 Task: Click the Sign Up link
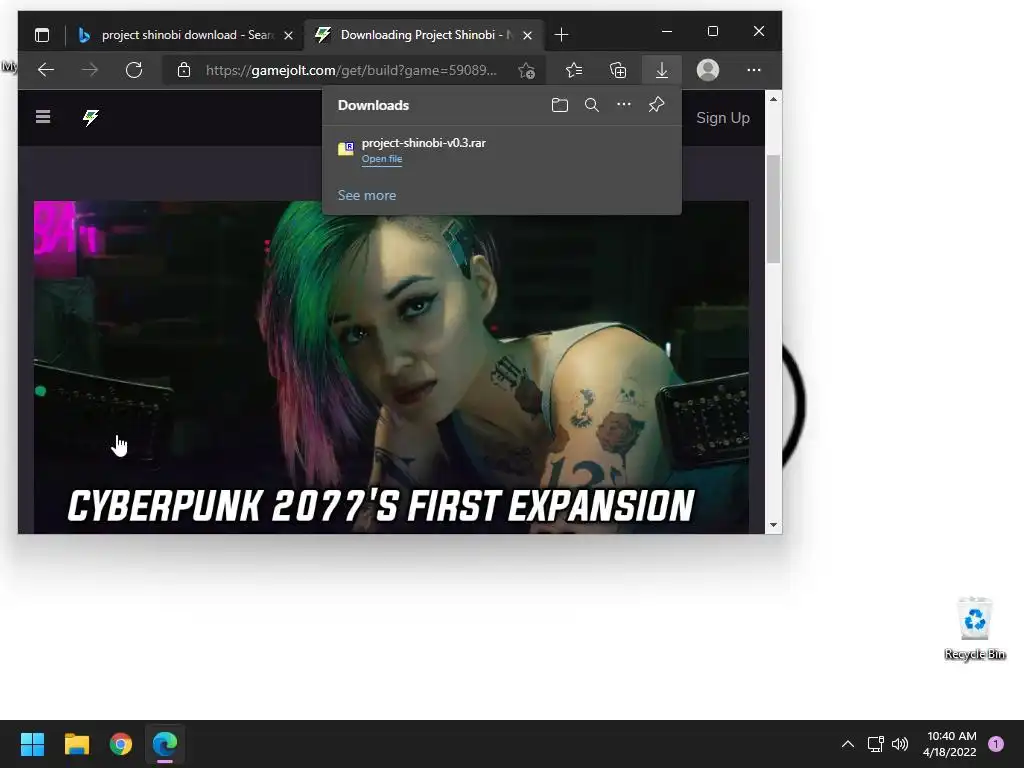click(722, 118)
